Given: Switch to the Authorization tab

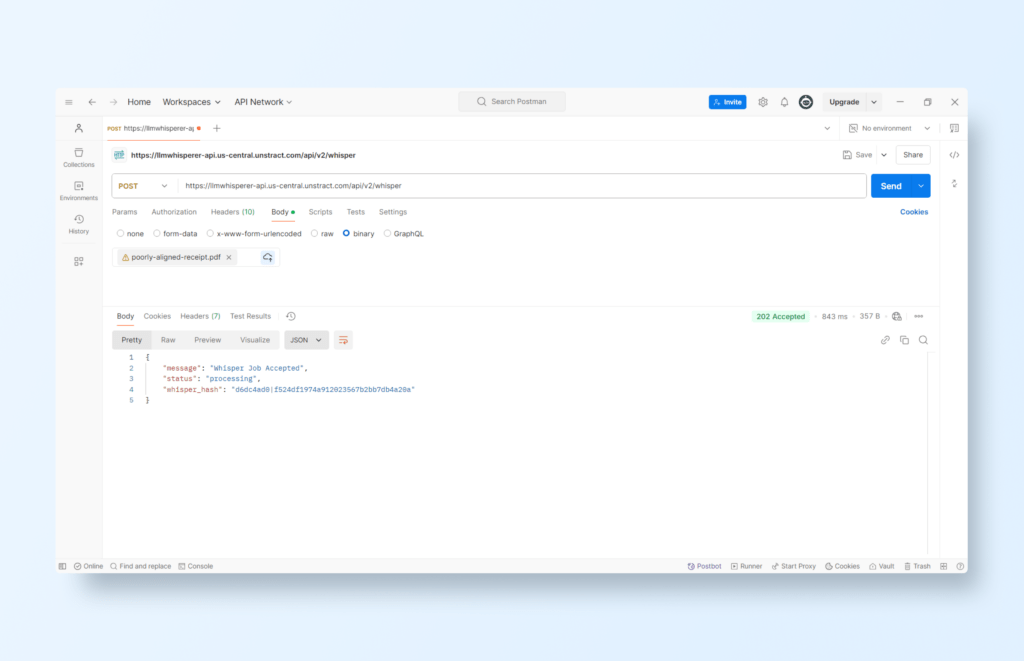Looking at the screenshot, I should pos(174,212).
